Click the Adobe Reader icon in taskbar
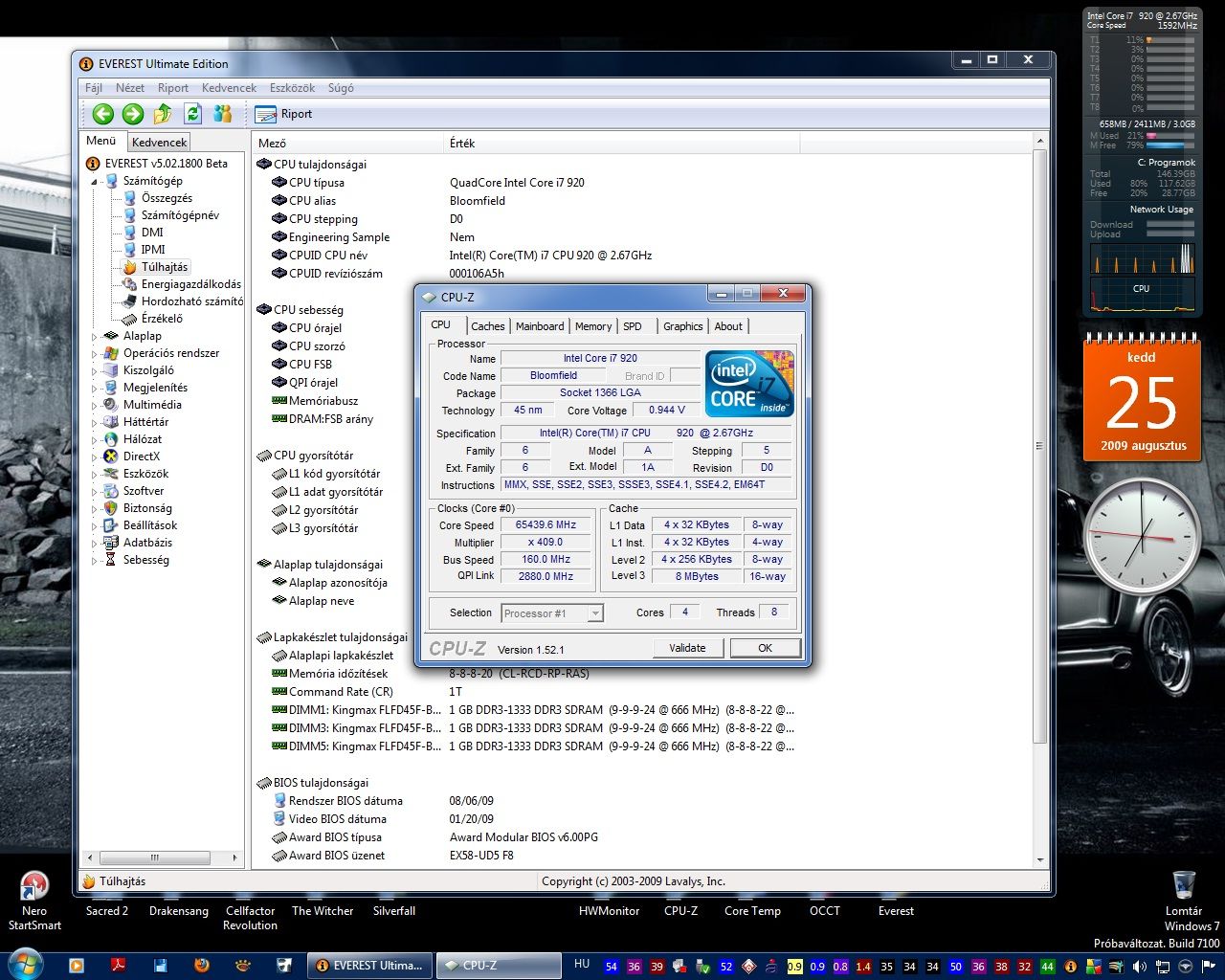This screenshot has height=980, width=1225. 118,966
